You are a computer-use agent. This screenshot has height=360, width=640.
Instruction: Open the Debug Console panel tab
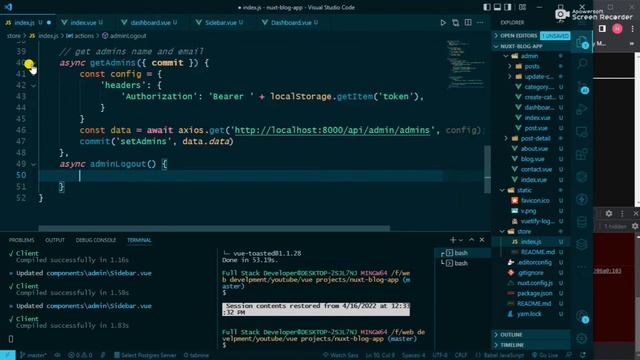pyautogui.click(x=96, y=240)
